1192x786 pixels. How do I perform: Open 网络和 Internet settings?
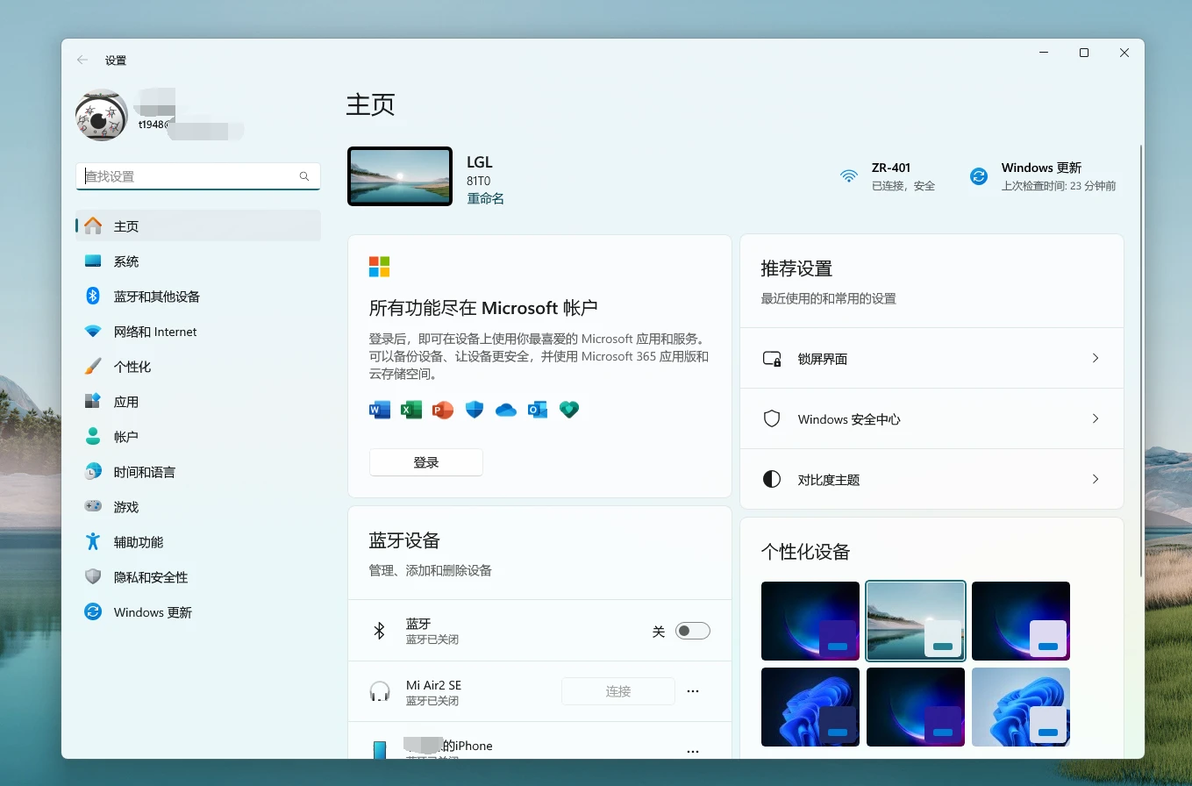tap(198, 331)
